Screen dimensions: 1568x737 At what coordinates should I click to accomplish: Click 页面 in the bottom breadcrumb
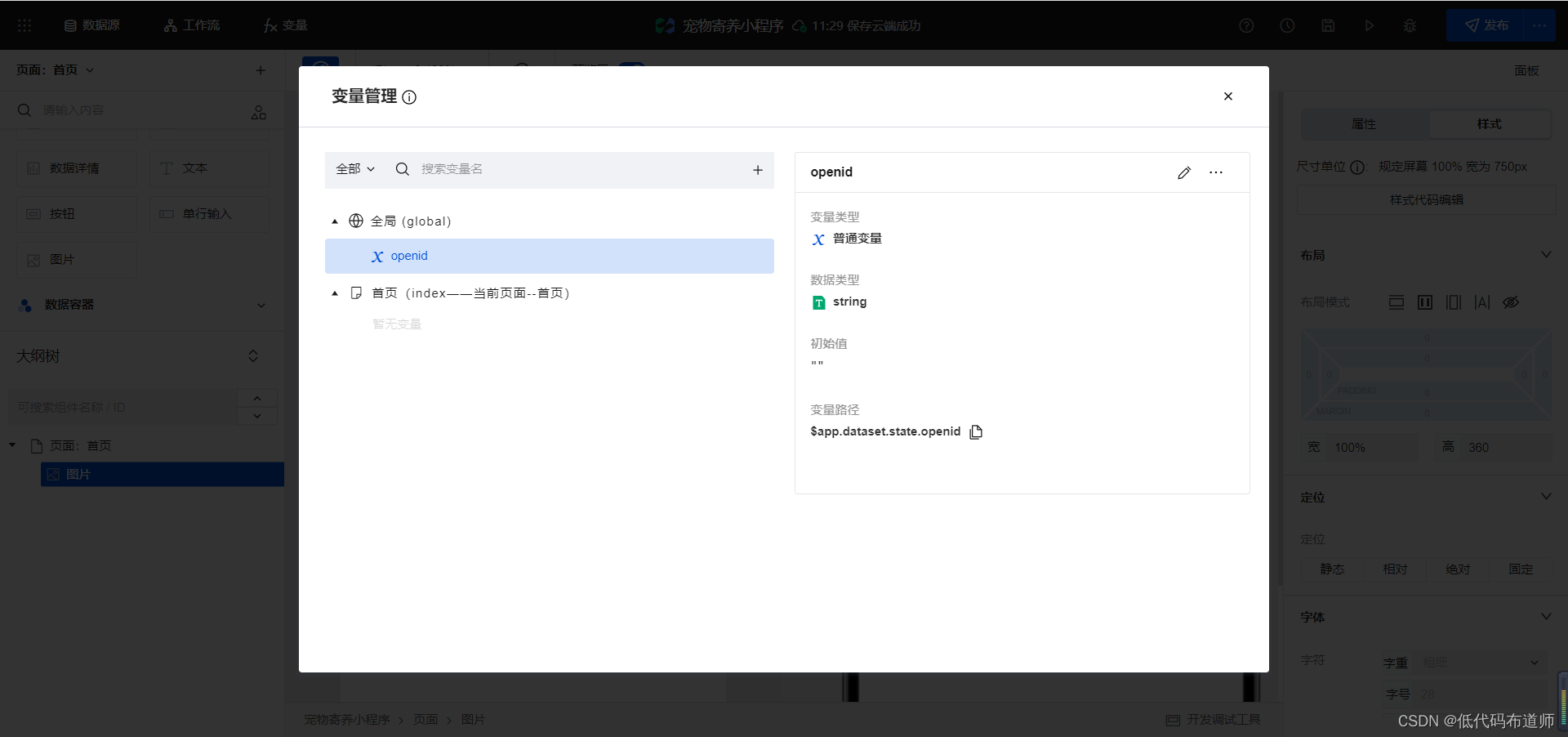425,720
